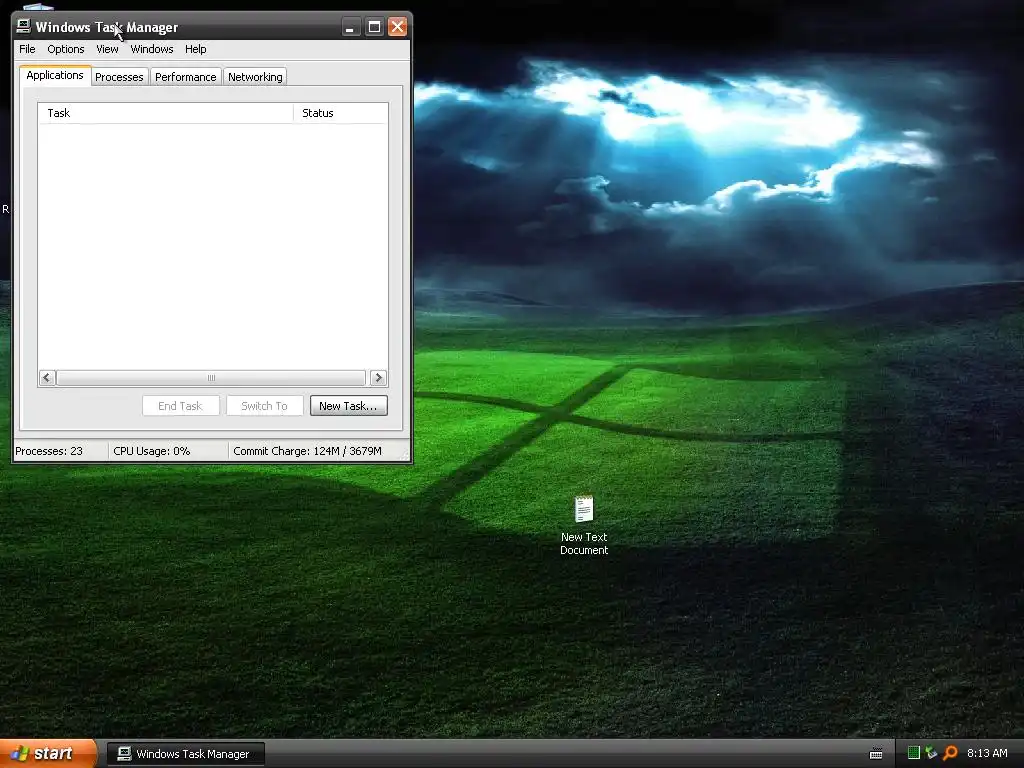Click the 'Commit Charge: 124M / 3679M' status text
The image size is (1024, 768).
(x=308, y=451)
